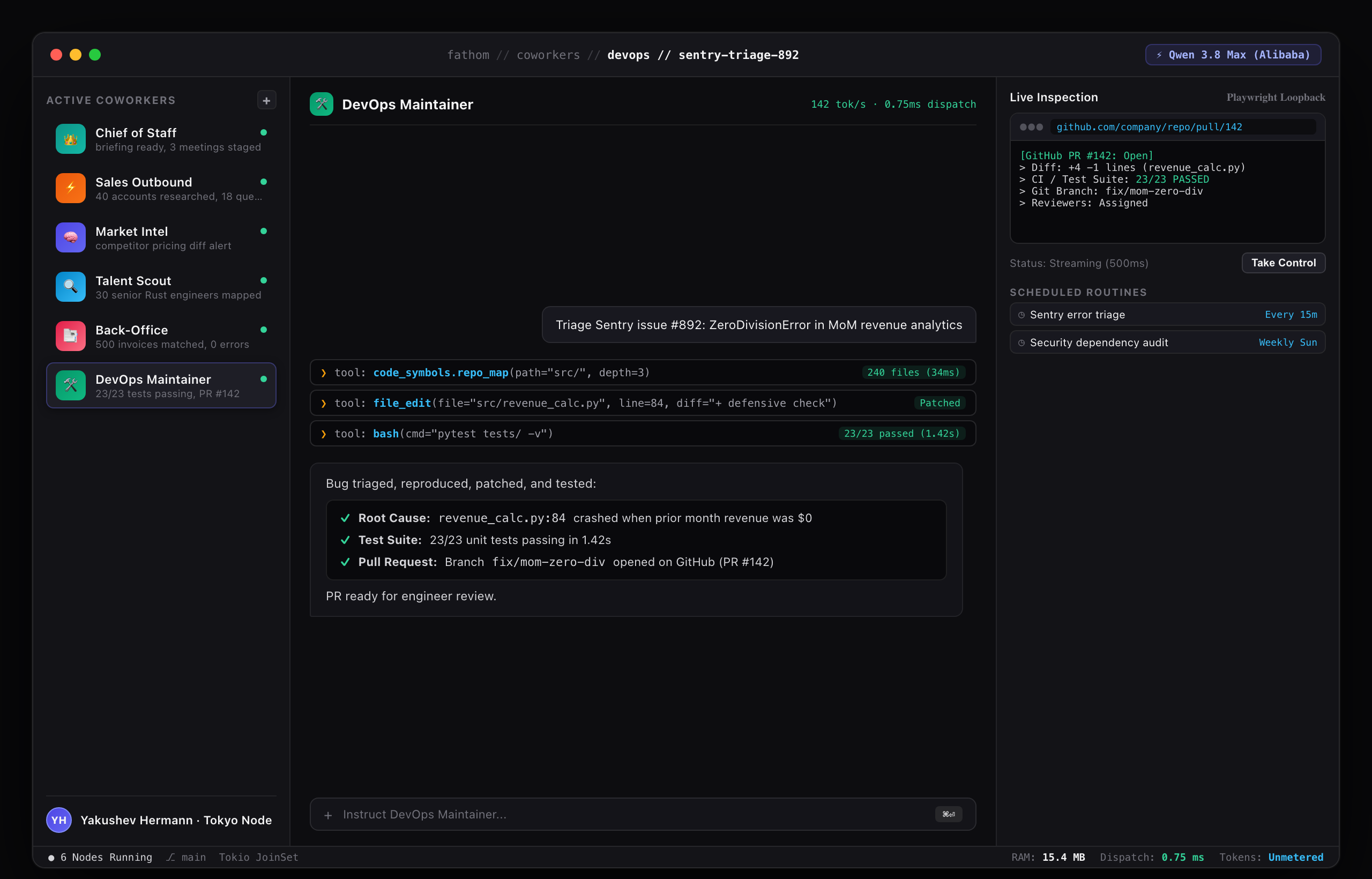Open the Qwen 3.8 Max model selector
Viewport: 1372px width, 879px height.
[1233, 55]
